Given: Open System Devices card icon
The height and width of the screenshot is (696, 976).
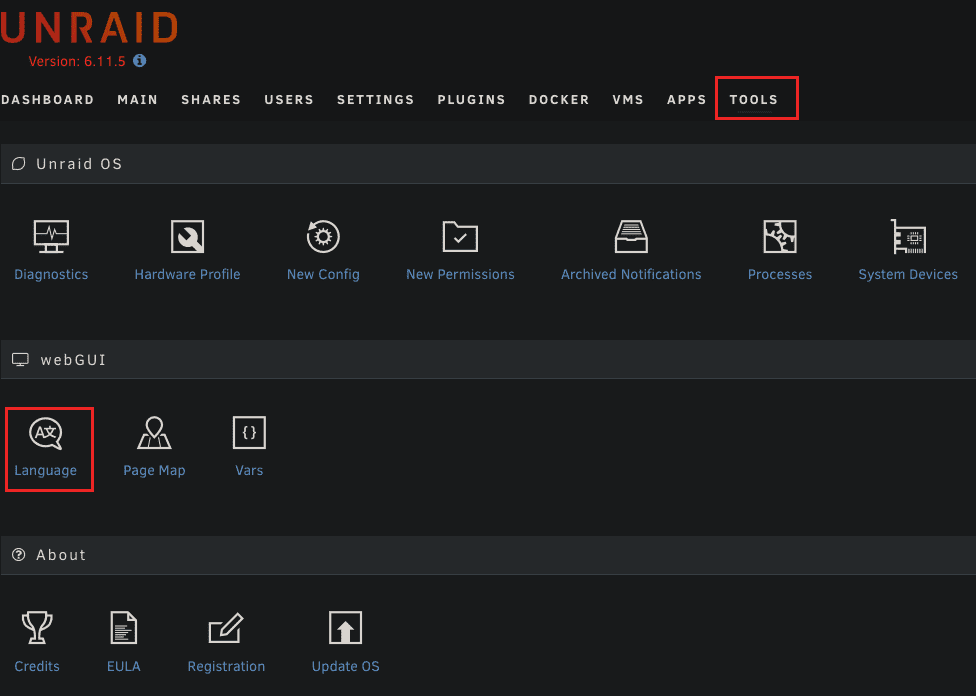Looking at the screenshot, I should coord(908,237).
